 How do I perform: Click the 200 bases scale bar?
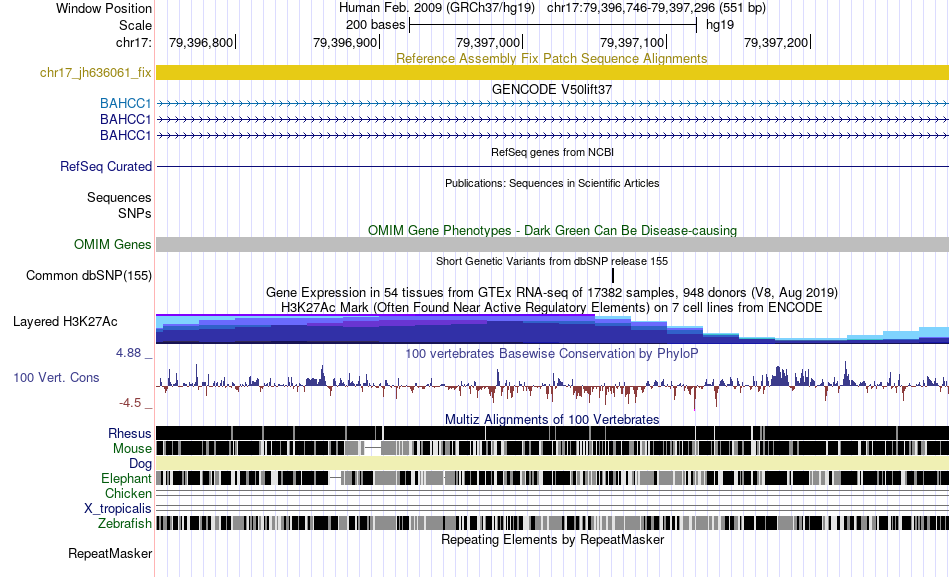[553, 25]
